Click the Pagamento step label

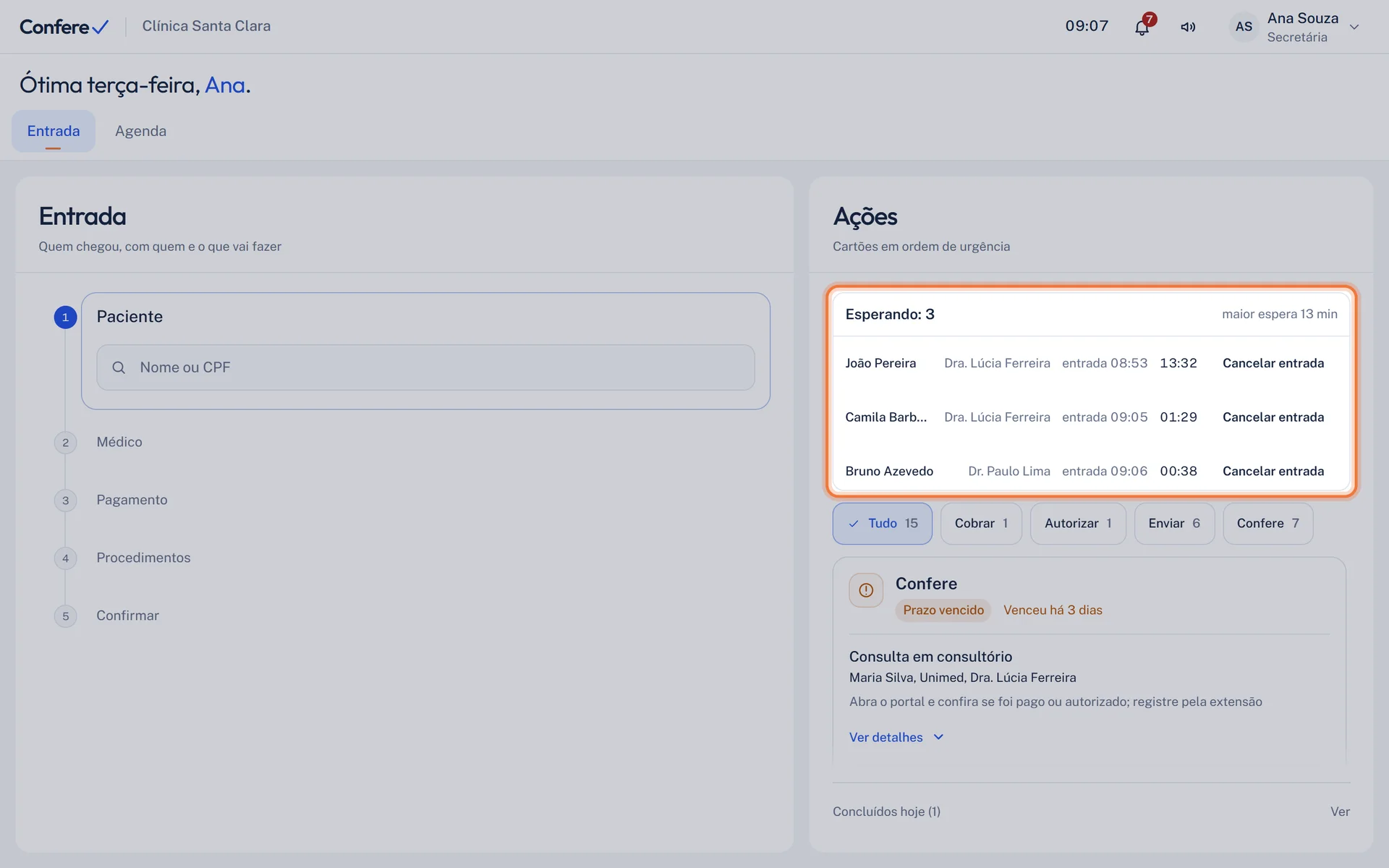pos(132,500)
